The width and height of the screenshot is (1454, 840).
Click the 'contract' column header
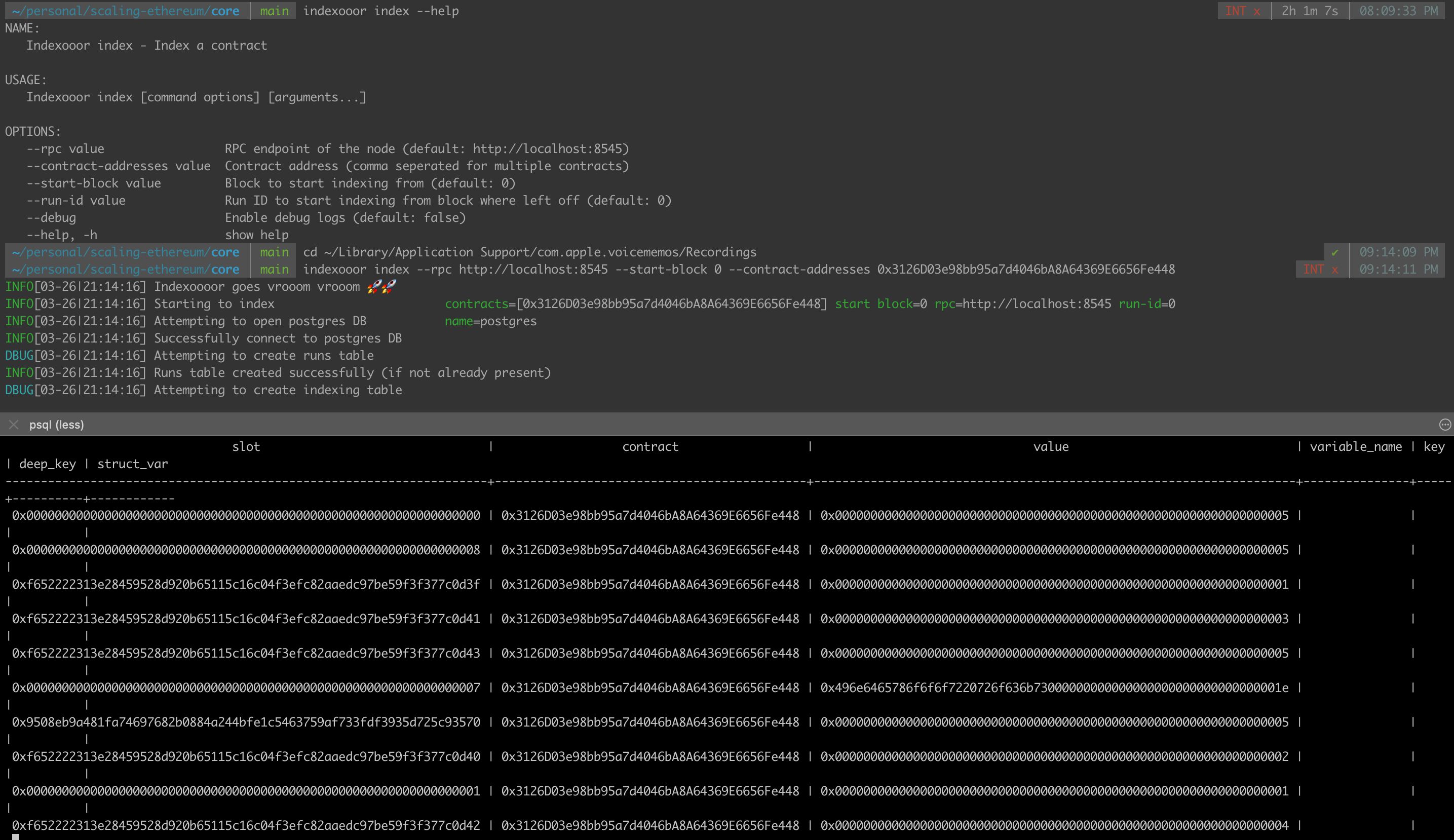click(650, 446)
